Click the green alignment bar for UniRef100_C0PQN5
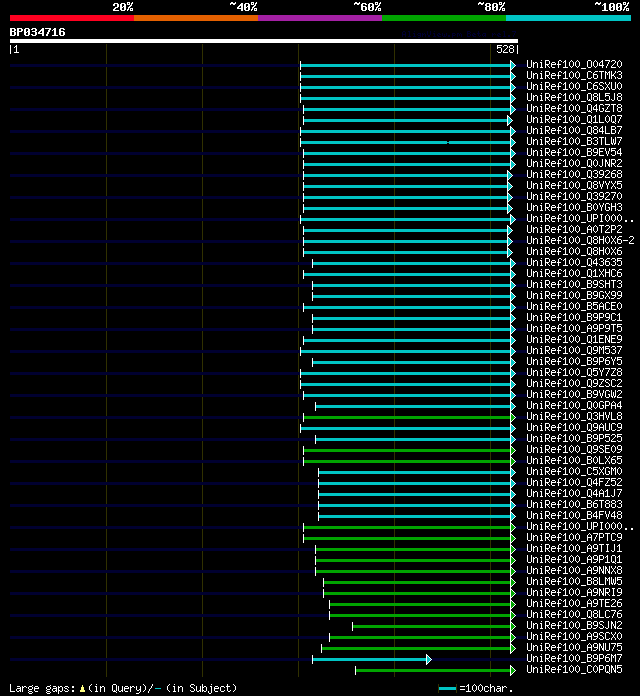 tap(435, 670)
